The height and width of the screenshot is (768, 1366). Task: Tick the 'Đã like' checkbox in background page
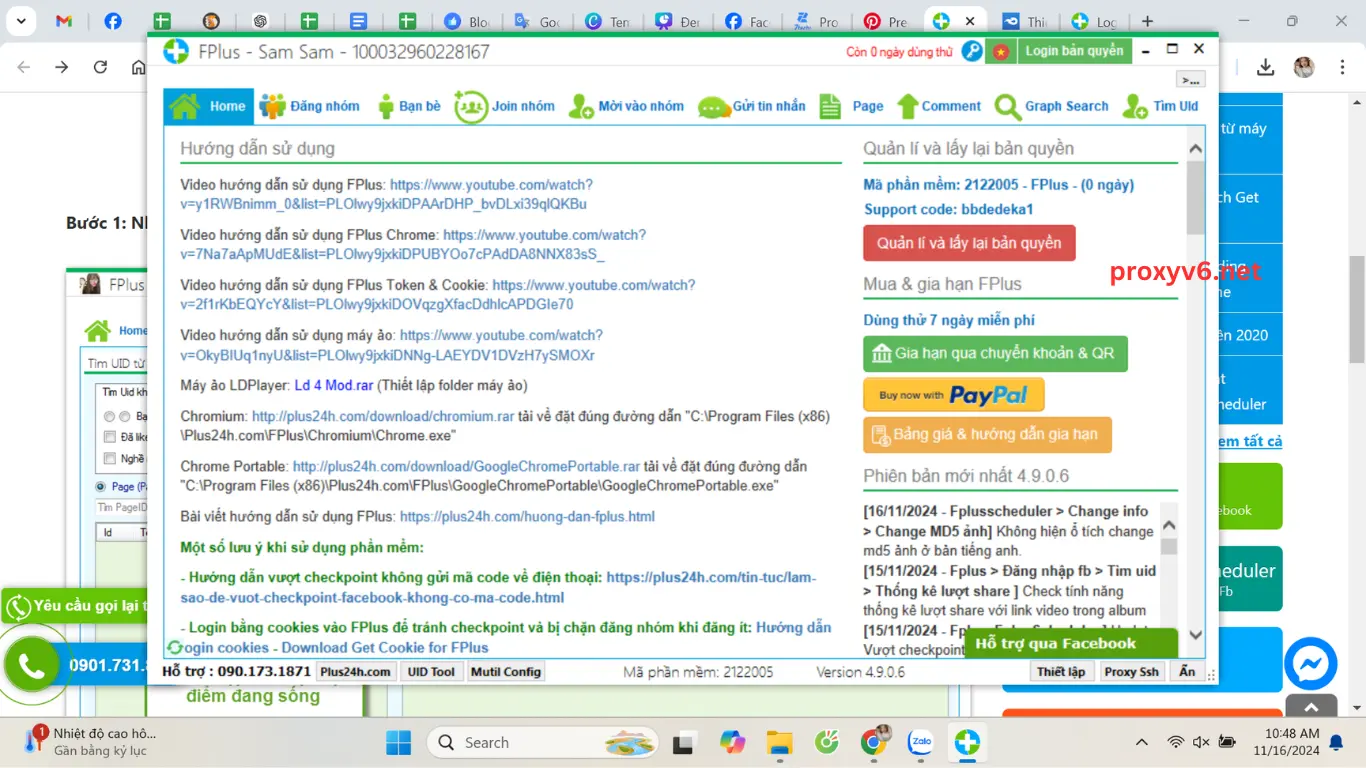[x=110, y=437]
